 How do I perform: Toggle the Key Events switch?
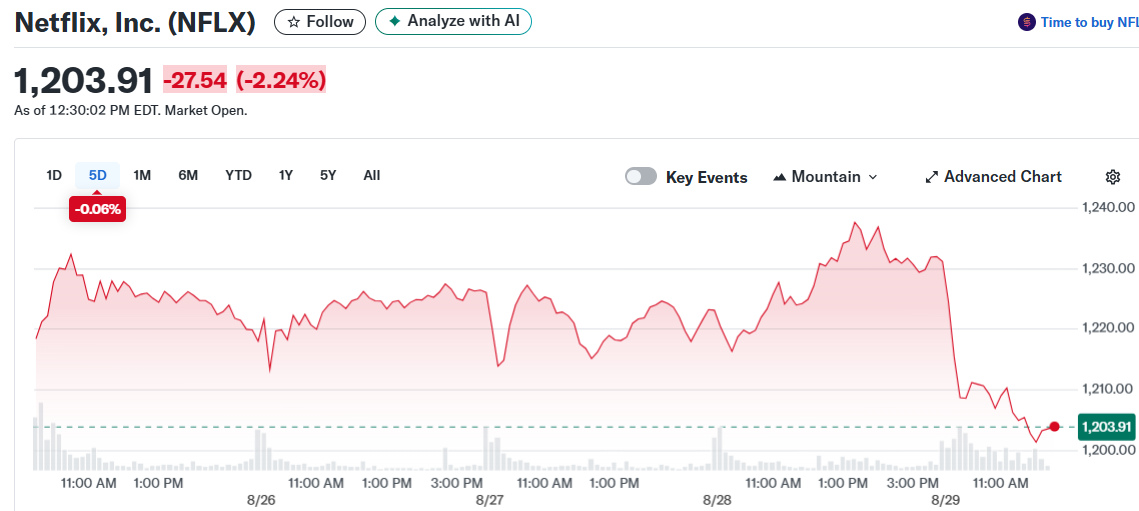click(641, 177)
